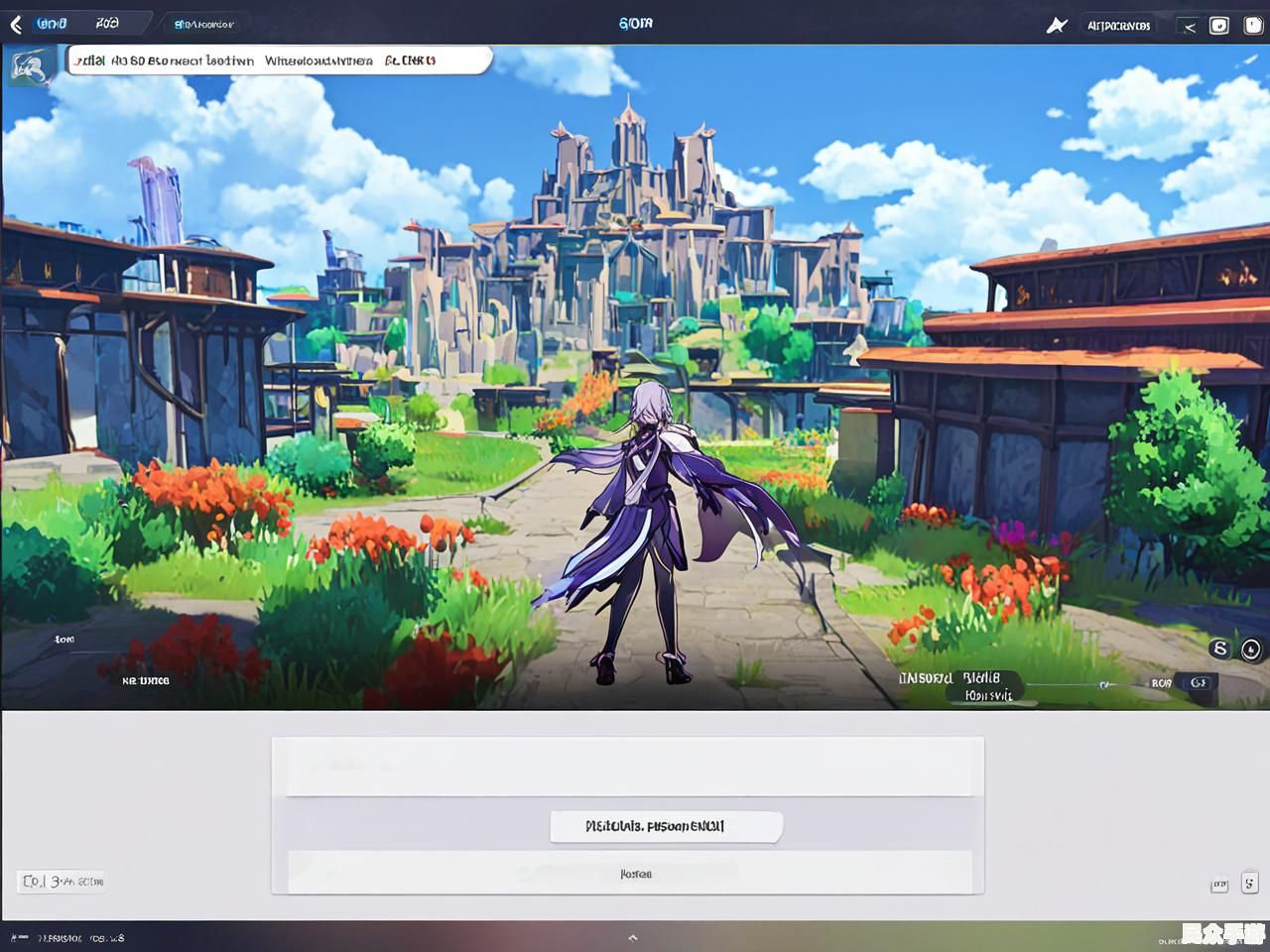
Task: Click the status text at the bottom-left of the bar
Action: pyautogui.click(x=81, y=937)
